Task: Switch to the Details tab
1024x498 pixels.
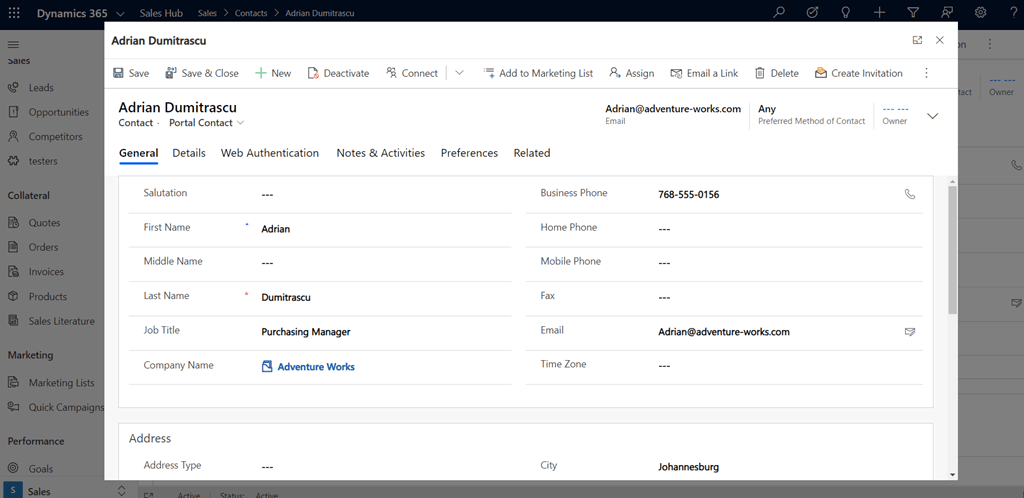Action: coord(189,153)
